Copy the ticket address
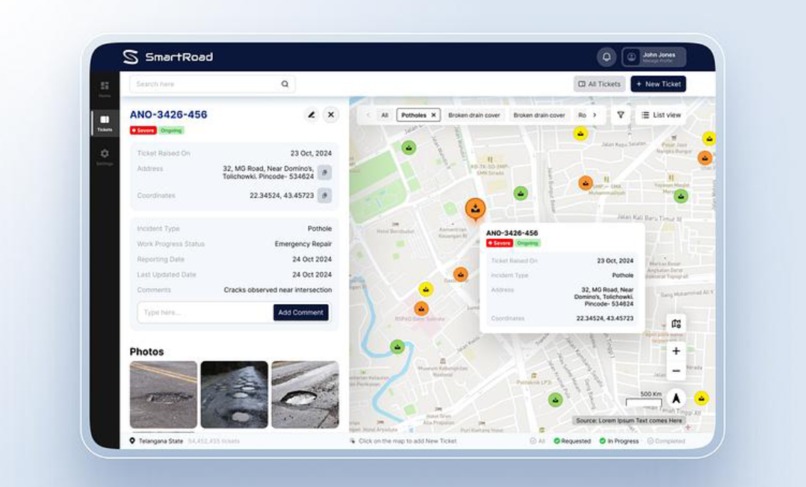This screenshot has width=806, height=487. (324, 172)
